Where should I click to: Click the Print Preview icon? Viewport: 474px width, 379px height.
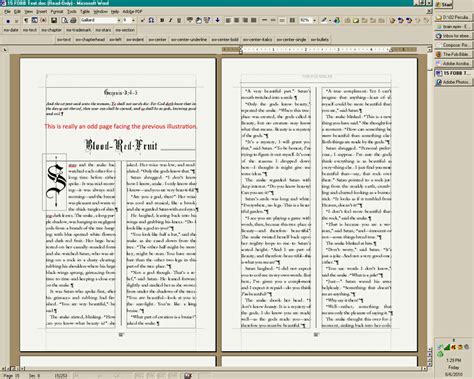(x=65, y=20)
